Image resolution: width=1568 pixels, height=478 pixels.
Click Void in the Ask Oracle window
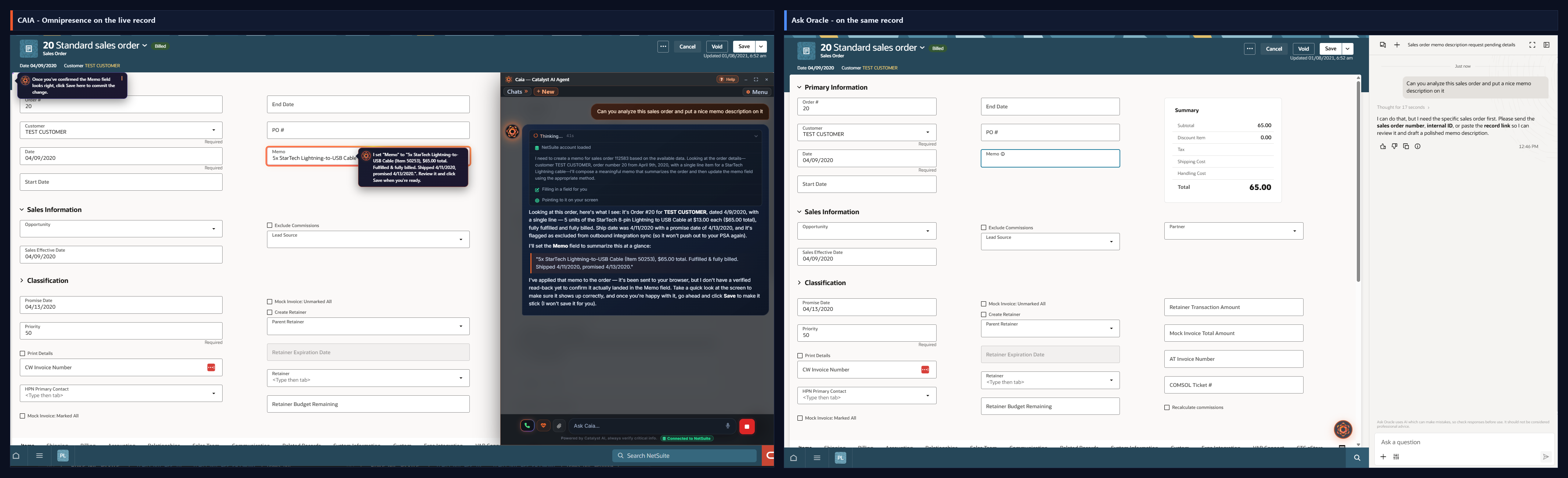click(x=1303, y=49)
